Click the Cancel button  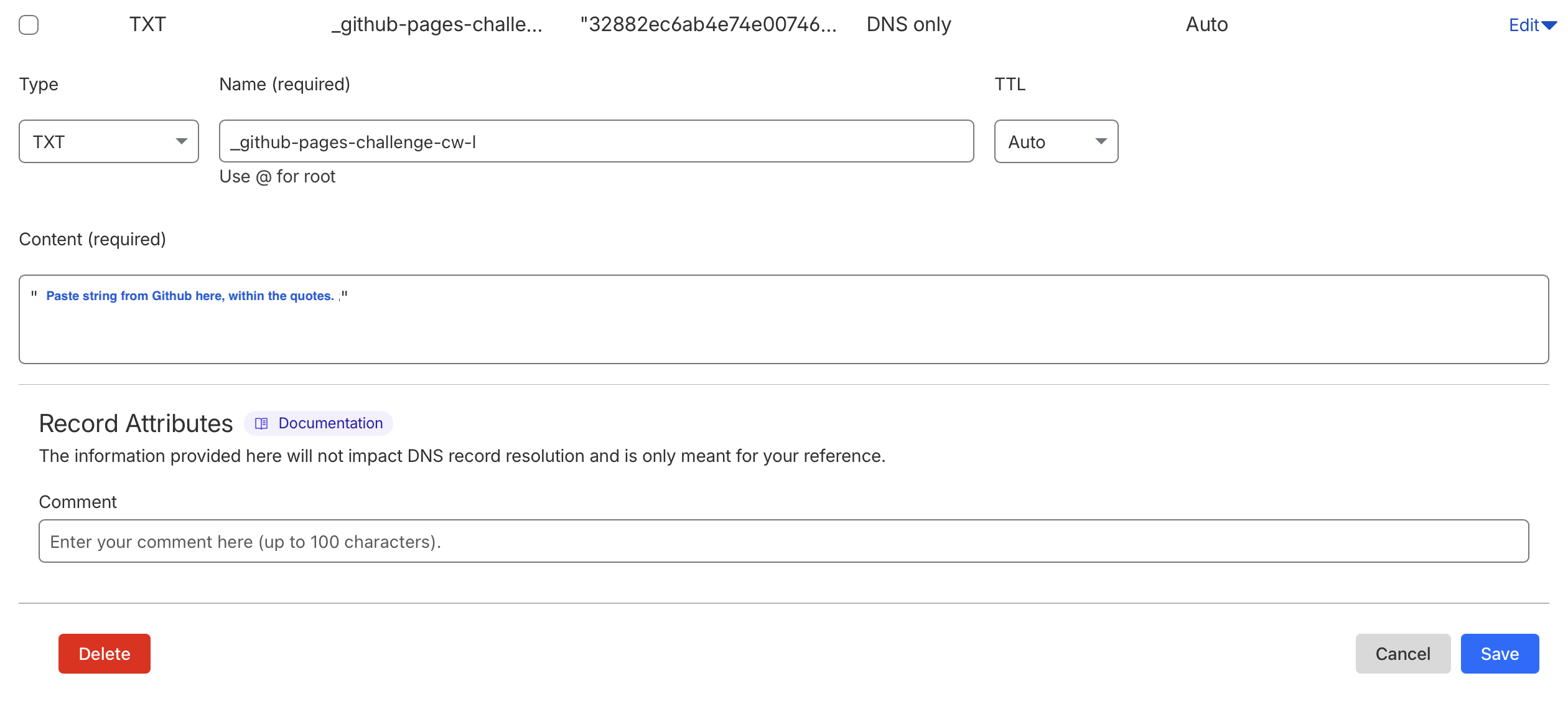1402,654
